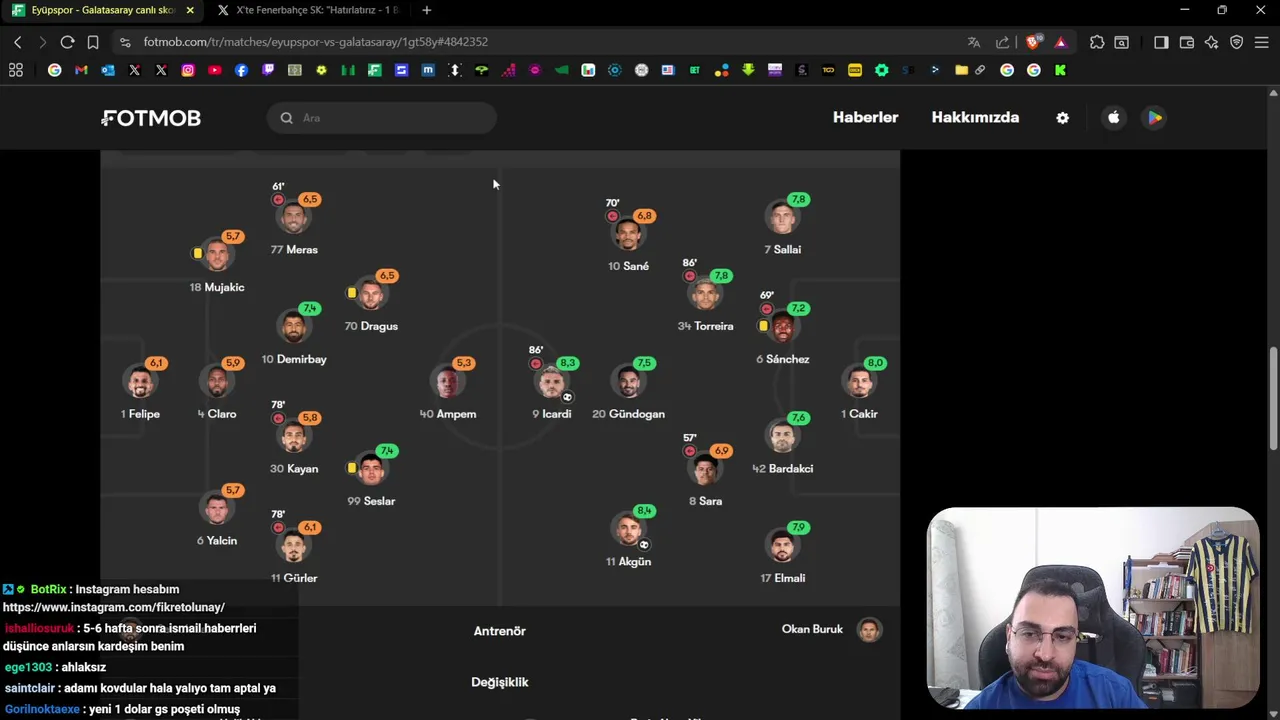Bookmark this page
Image resolution: width=1280 pixels, height=720 pixels.
pos(93,42)
